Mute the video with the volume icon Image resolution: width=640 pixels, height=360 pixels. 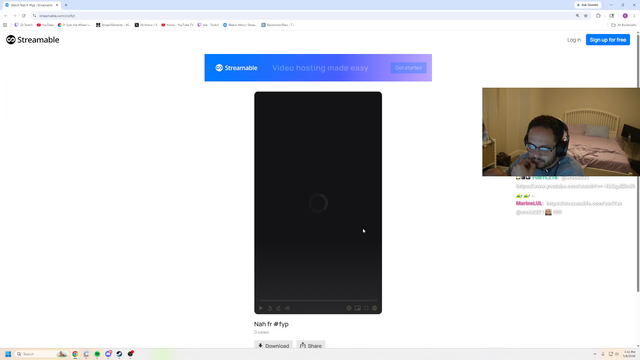(287, 308)
